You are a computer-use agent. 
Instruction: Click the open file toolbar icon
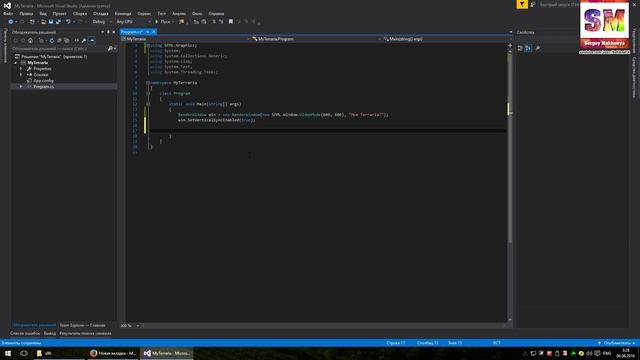(x=43, y=22)
